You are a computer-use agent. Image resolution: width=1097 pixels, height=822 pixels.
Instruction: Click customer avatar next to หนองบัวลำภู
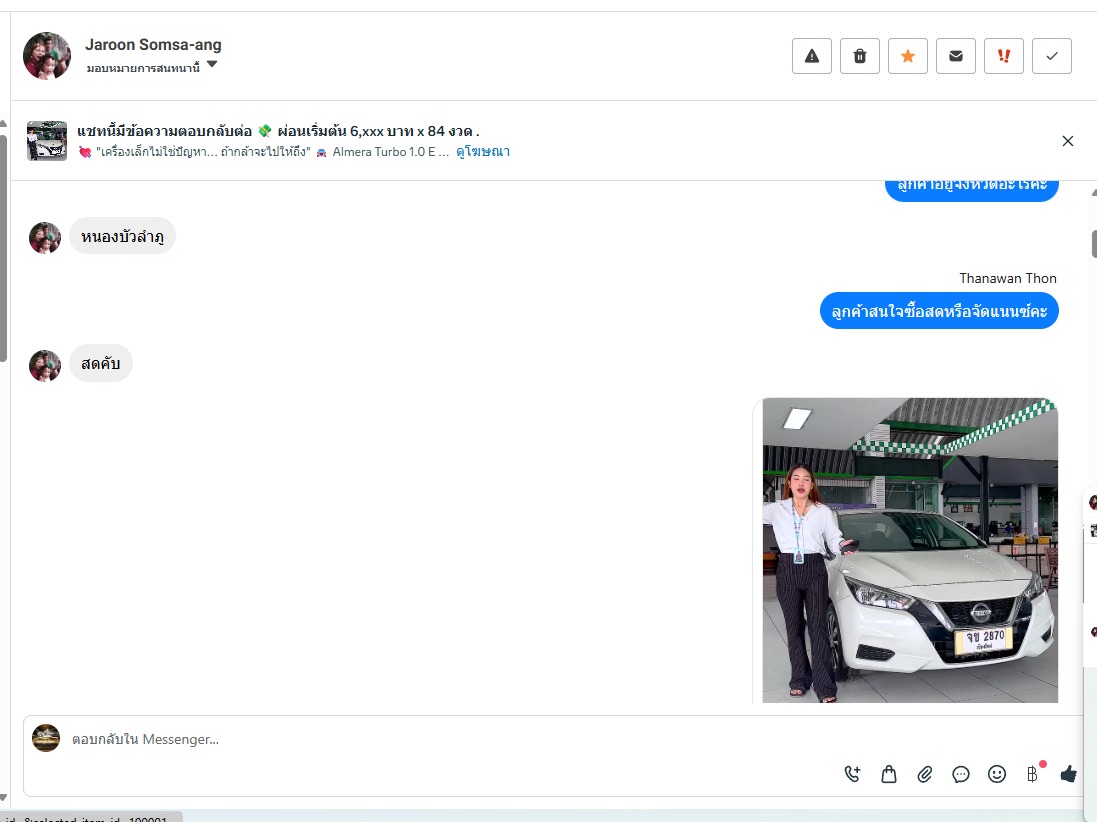click(x=45, y=238)
